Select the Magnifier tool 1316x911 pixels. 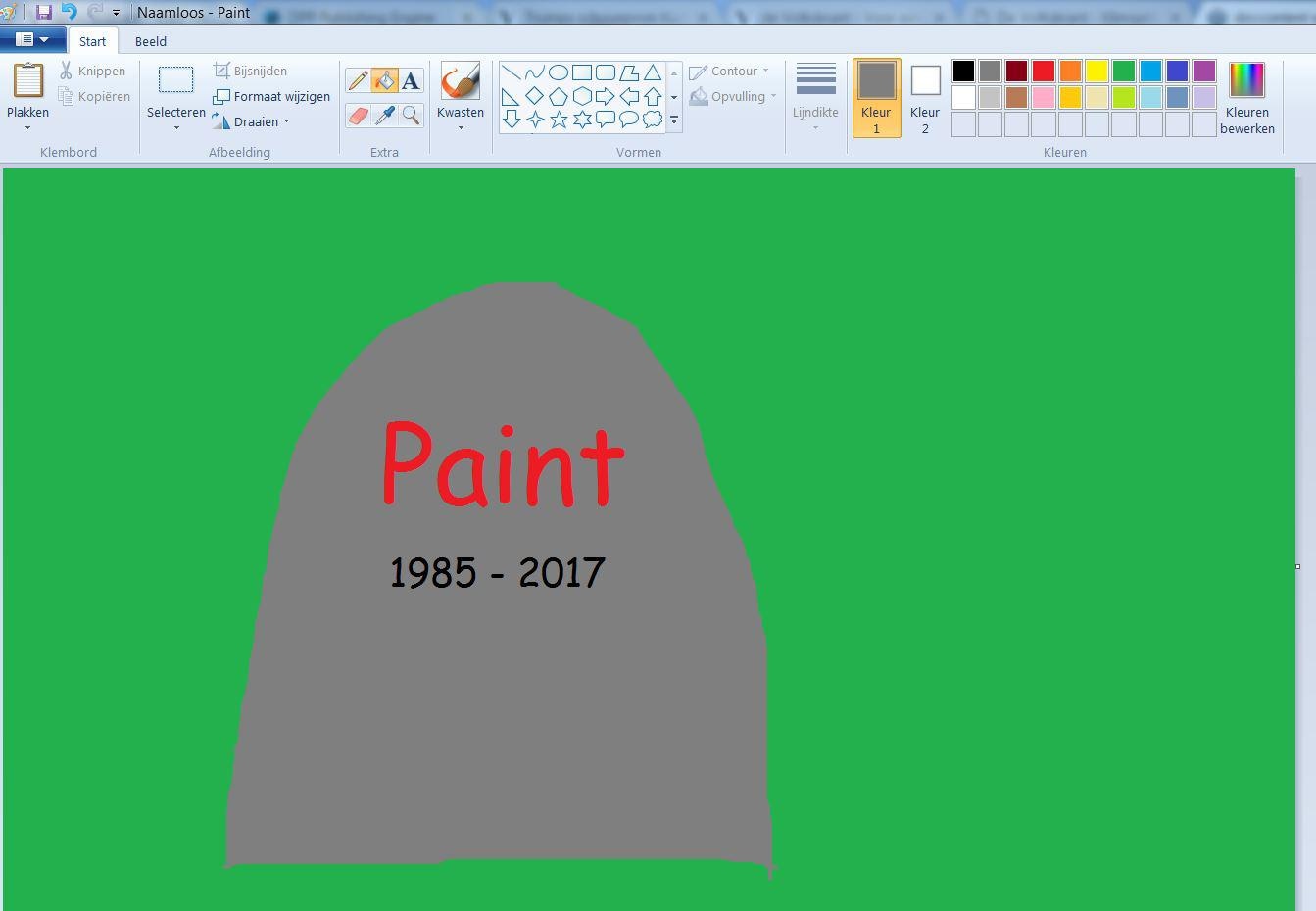click(x=411, y=116)
